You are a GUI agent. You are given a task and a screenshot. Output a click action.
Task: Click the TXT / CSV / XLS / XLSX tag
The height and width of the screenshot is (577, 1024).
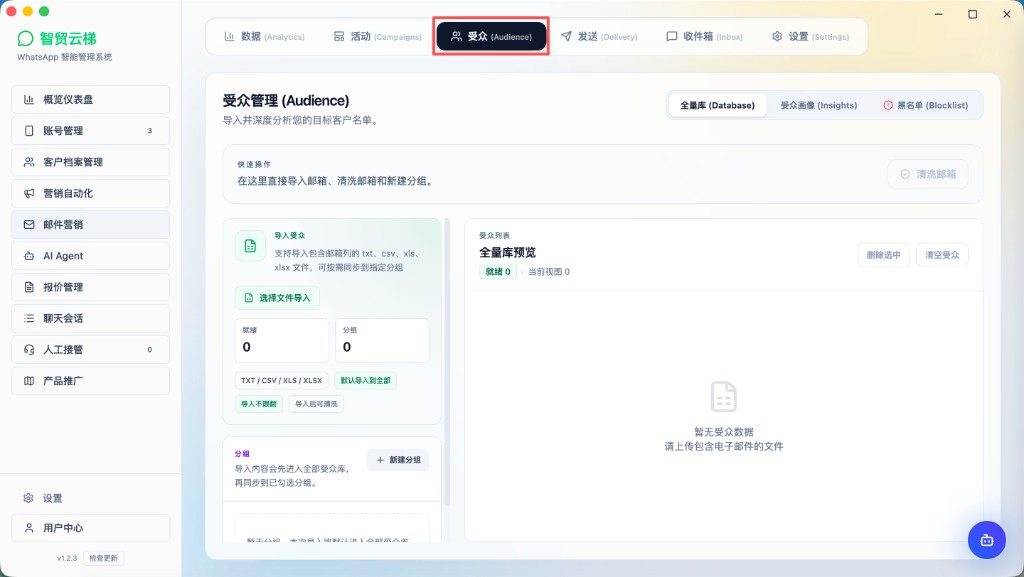coord(281,381)
